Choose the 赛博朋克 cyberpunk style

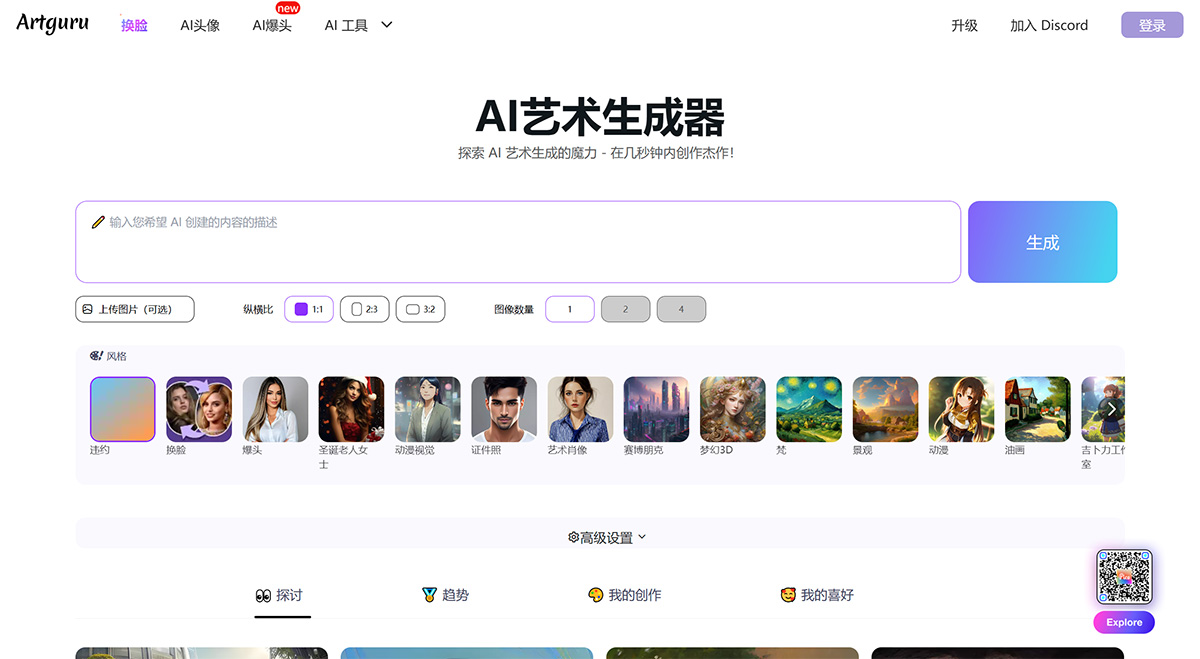pos(656,408)
